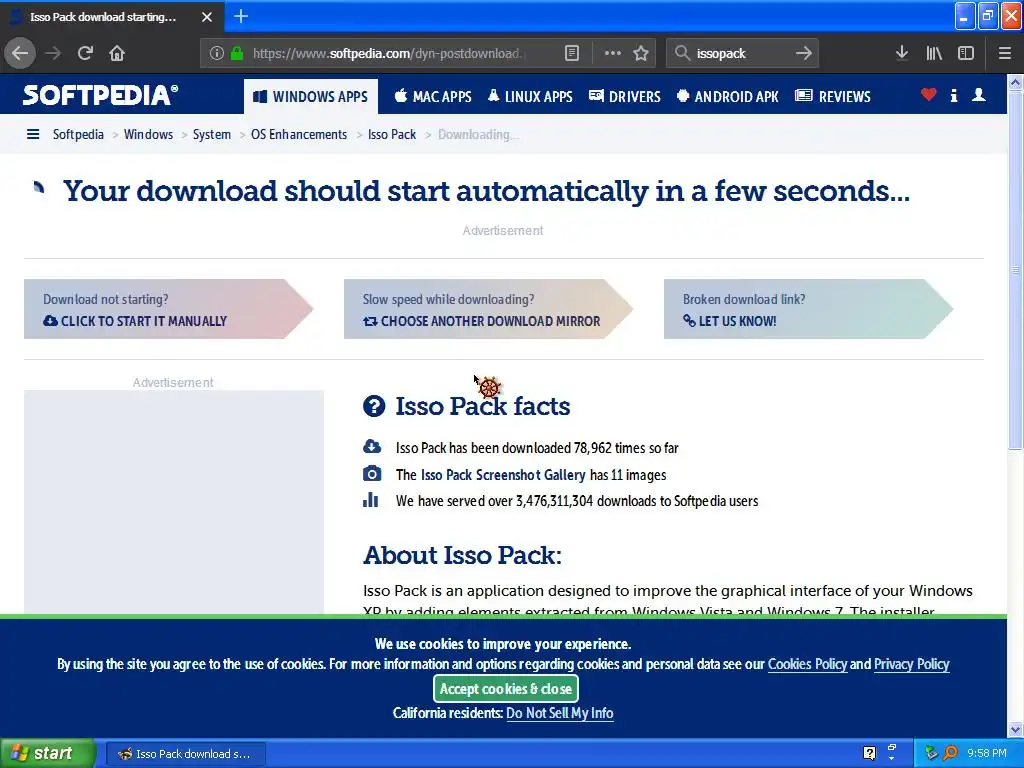Click the info icon in Softpedia header
Screen dimensions: 1024x768
954,95
